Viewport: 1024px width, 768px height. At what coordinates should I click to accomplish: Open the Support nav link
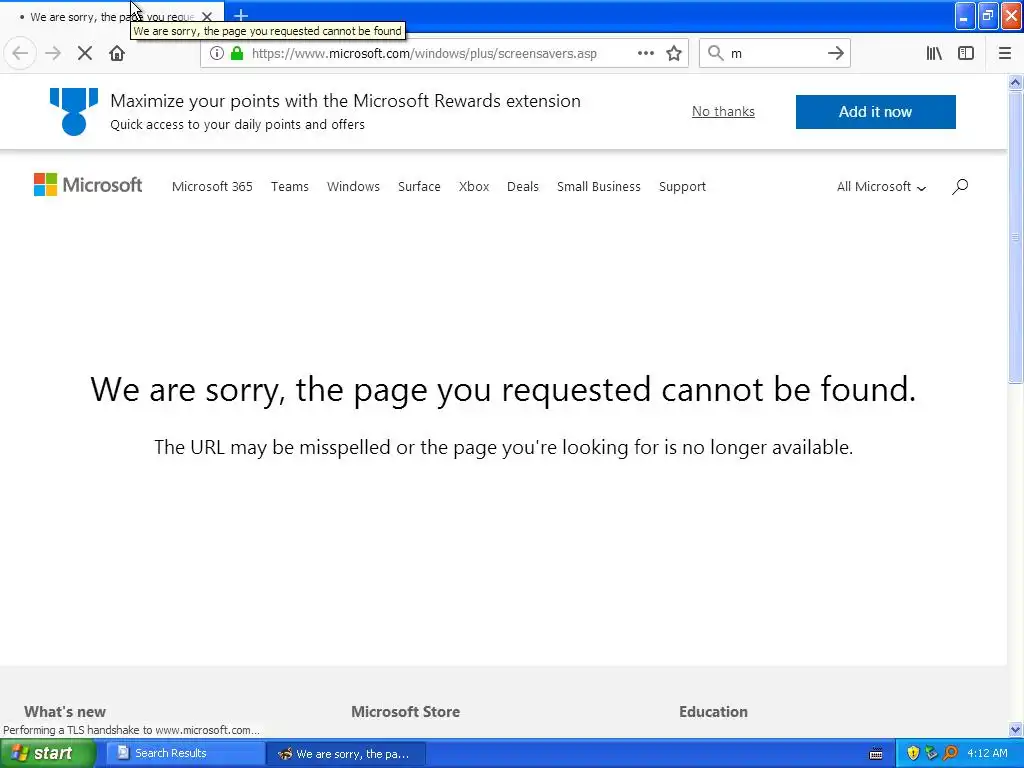tap(682, 187)
